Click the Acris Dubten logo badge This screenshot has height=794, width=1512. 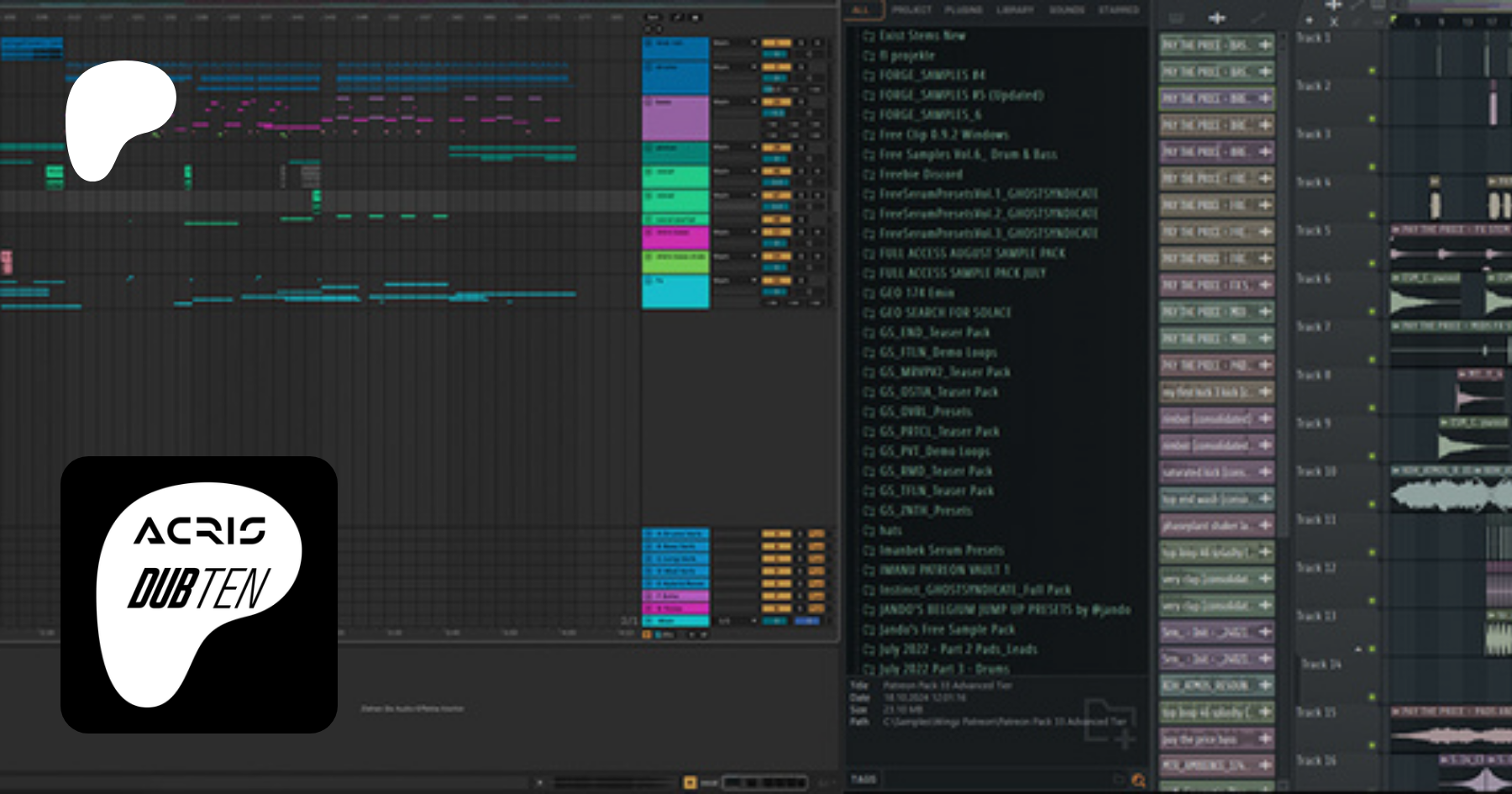tap(199, 594)
